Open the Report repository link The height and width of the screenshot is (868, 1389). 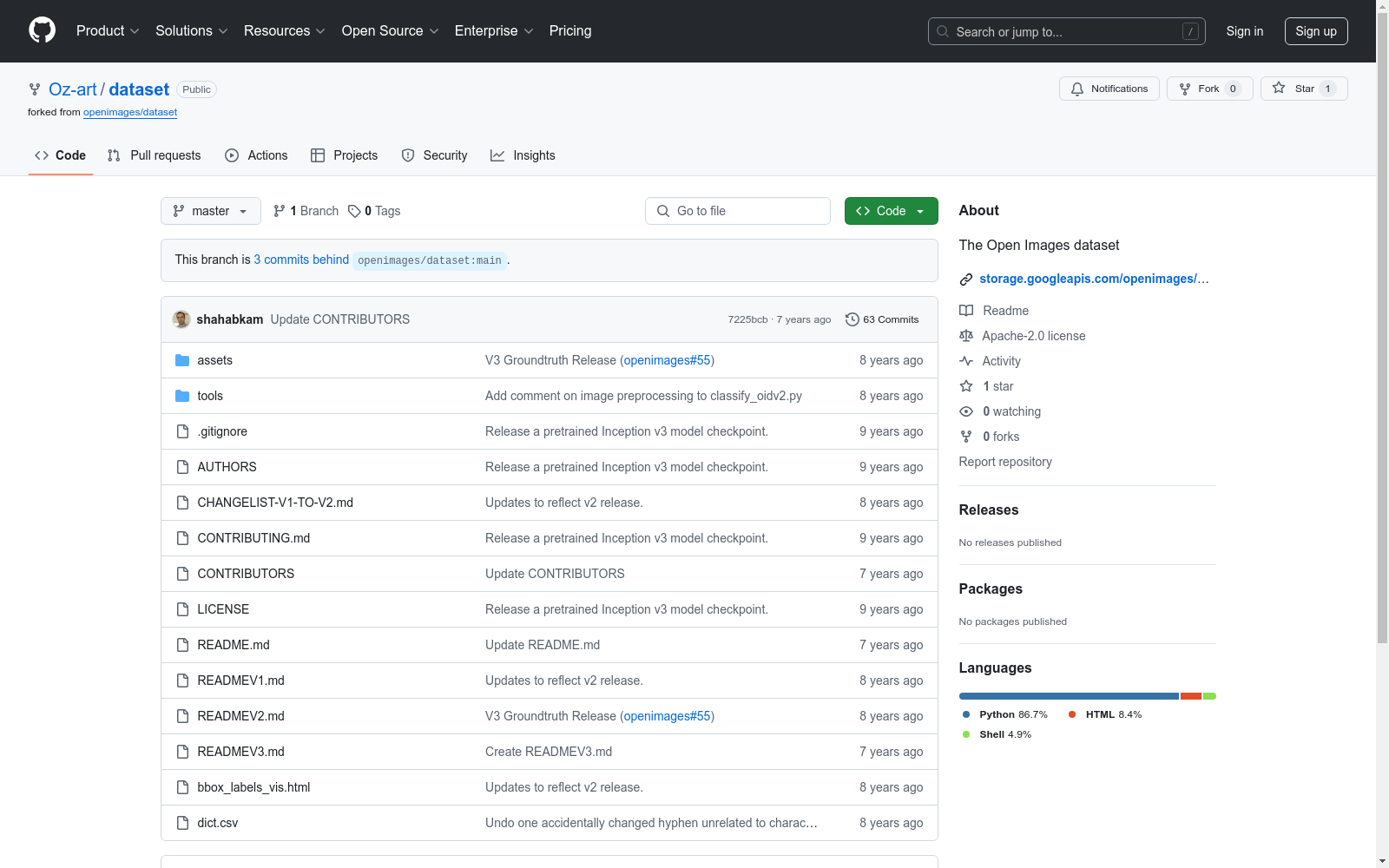click(x=1005, y=462)
